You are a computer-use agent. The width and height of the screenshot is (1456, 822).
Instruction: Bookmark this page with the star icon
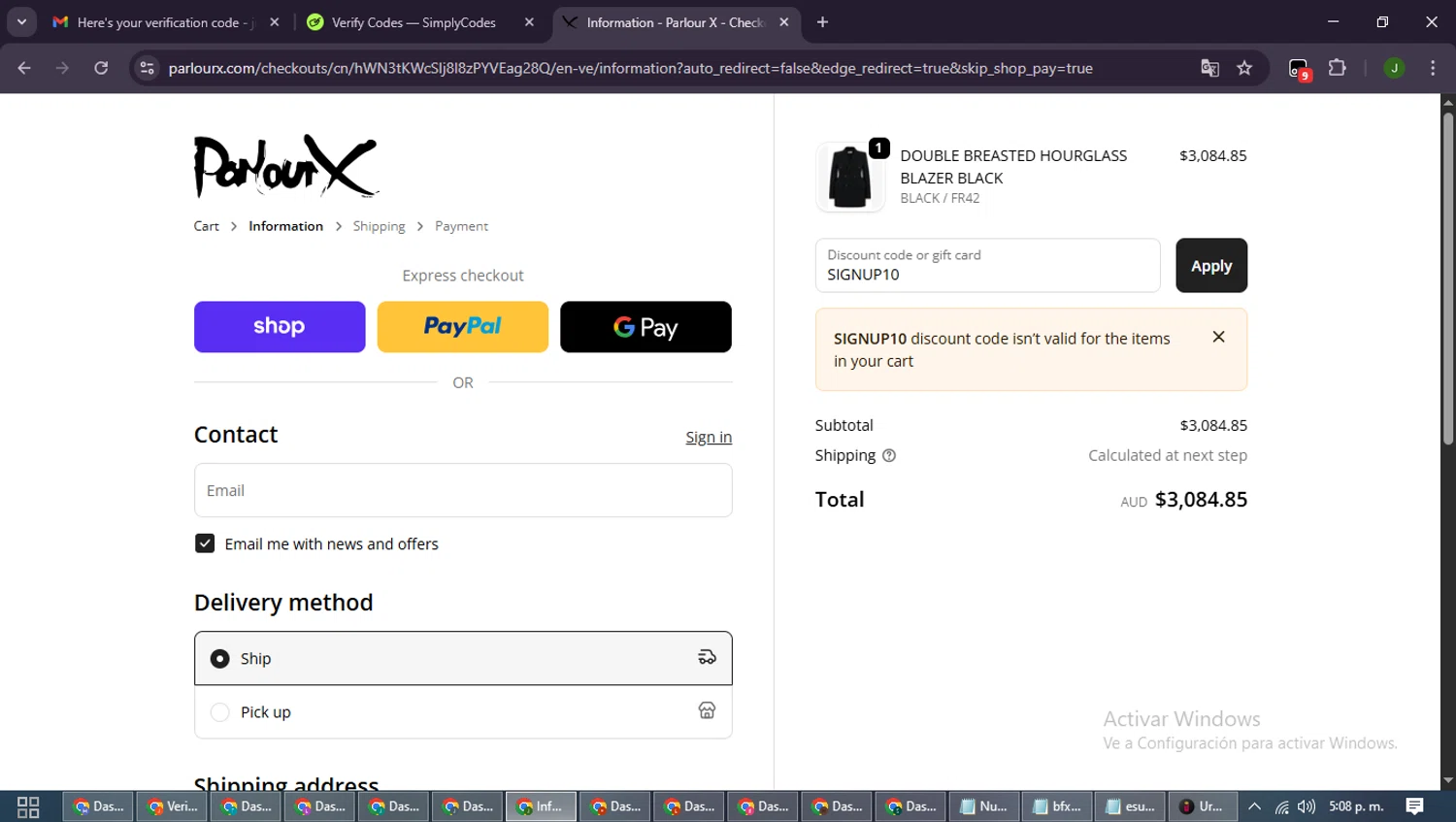[x=1244, y=68]
